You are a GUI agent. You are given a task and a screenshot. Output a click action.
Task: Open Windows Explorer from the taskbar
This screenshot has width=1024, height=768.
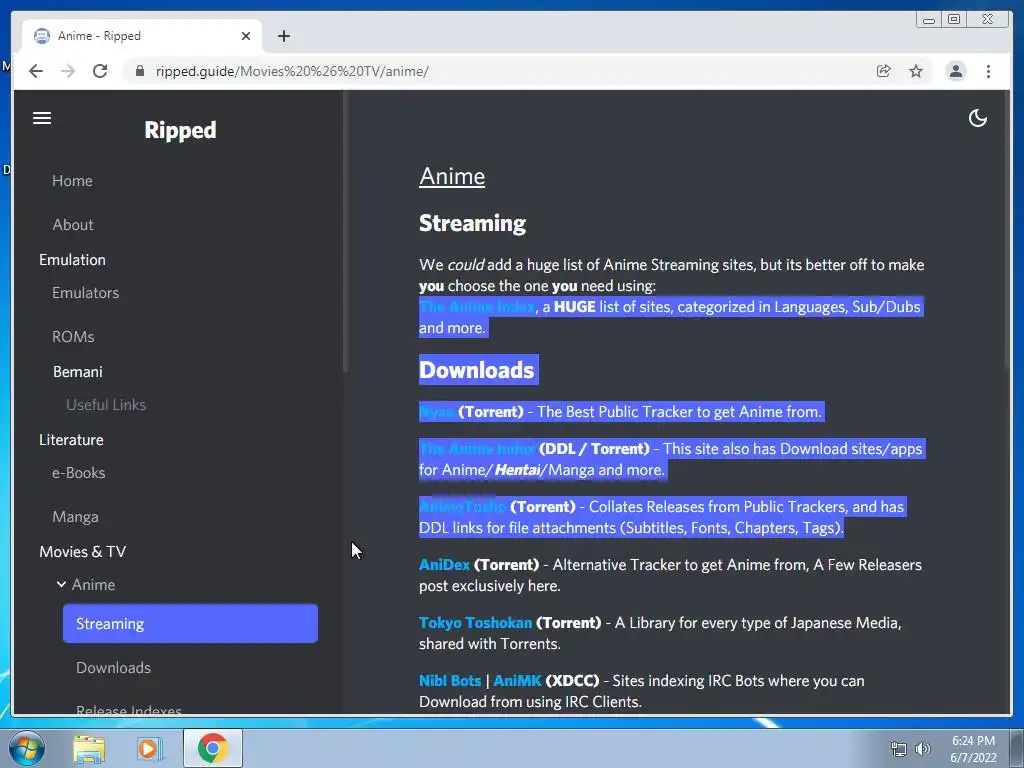tap(88, 748)
